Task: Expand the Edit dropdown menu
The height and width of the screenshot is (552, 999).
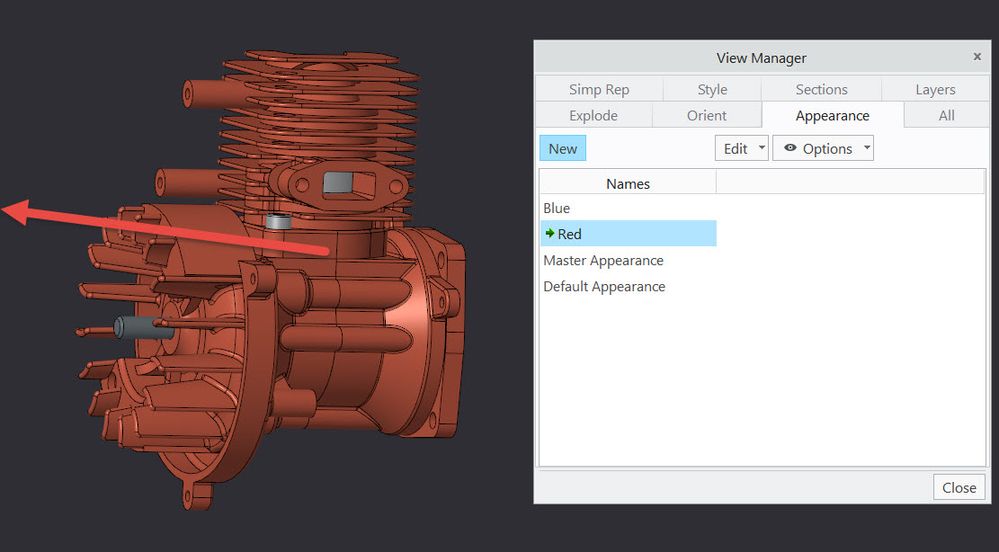Action: coord(741,148)
